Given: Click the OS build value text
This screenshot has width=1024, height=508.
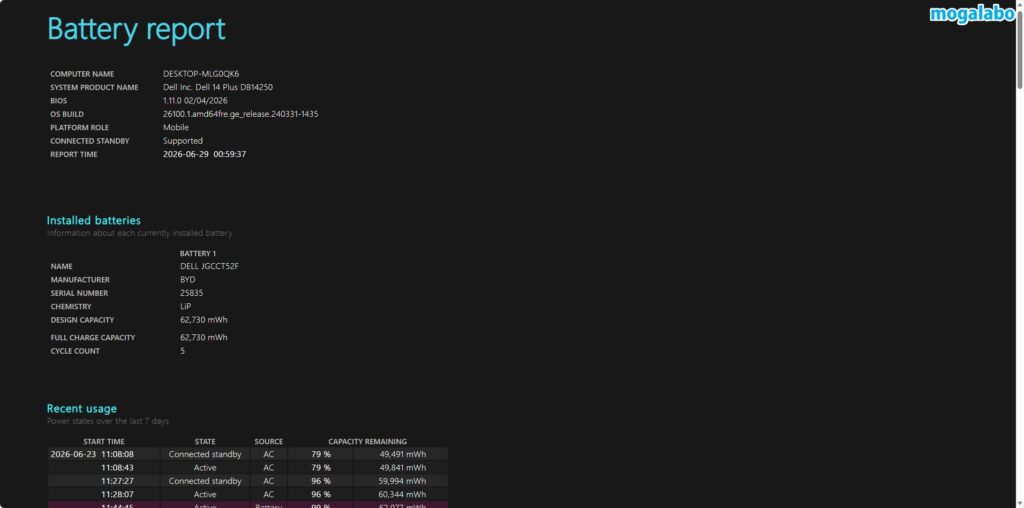Looking at the screenshot, I should point(240,114).
